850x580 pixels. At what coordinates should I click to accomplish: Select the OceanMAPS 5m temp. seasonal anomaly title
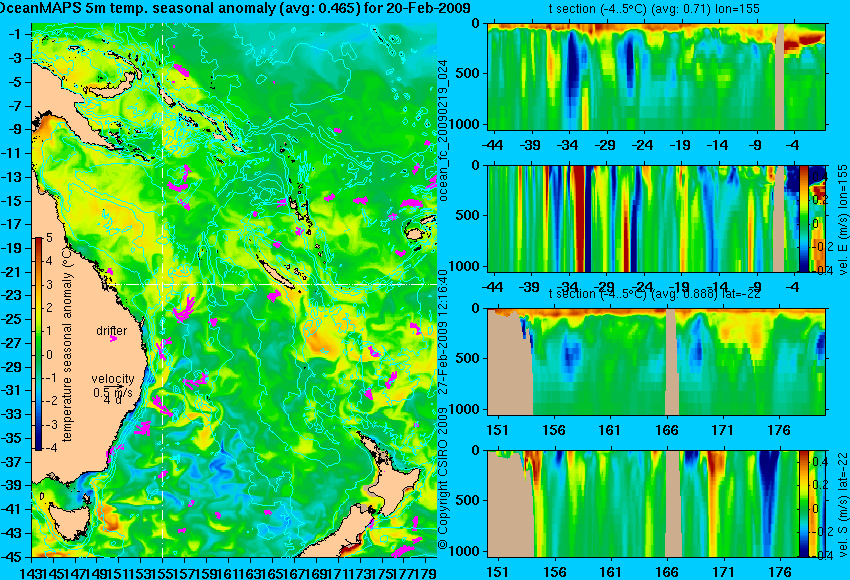[x=235, y=8]
